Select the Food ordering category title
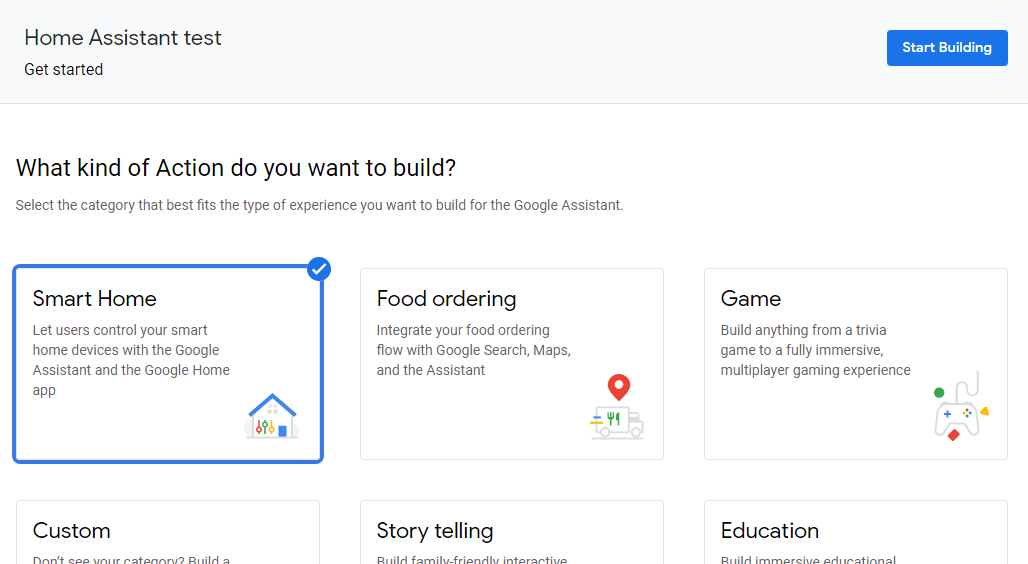 [x=446, y=298]
